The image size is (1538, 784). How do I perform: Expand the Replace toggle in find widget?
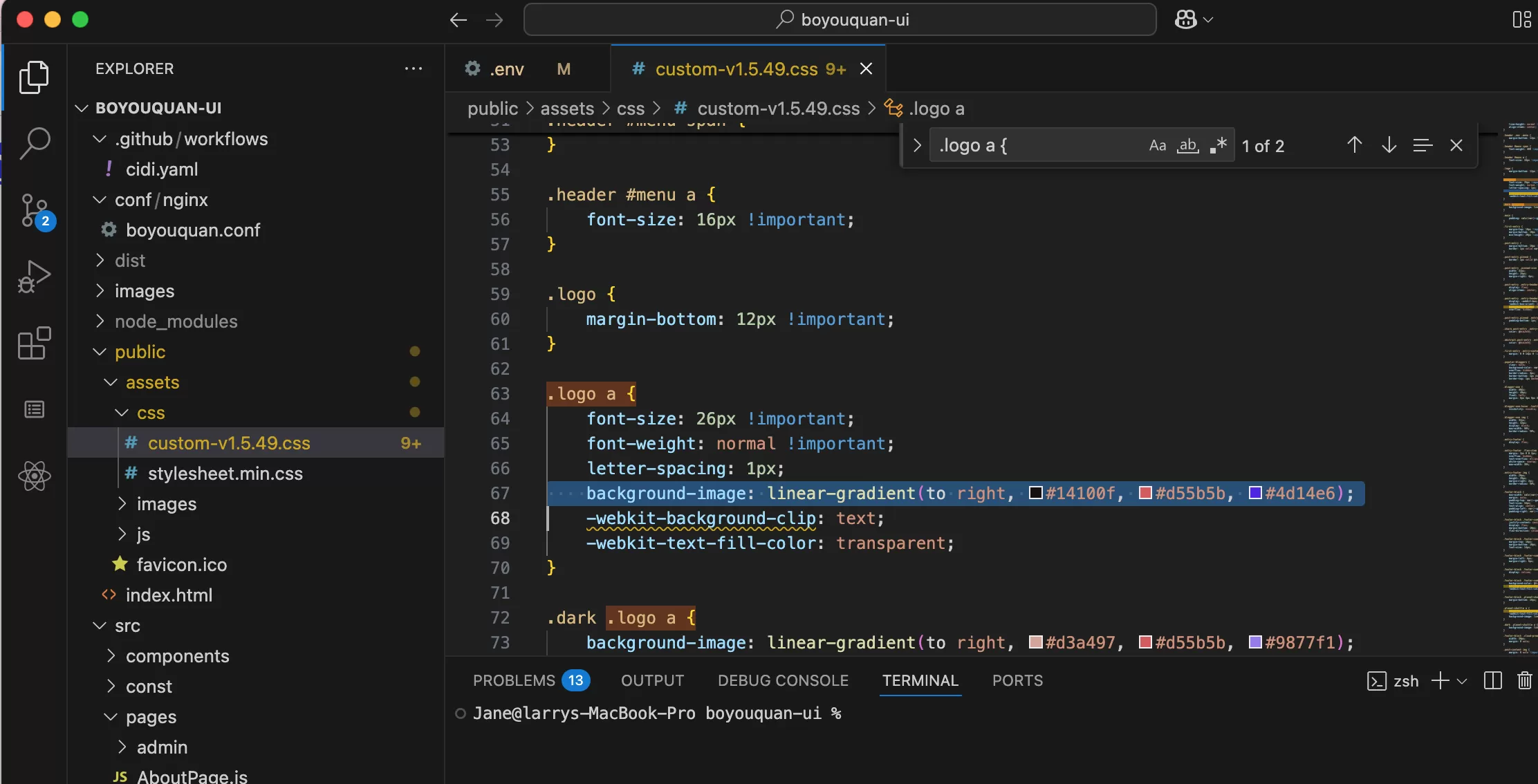tap(917, 145)
